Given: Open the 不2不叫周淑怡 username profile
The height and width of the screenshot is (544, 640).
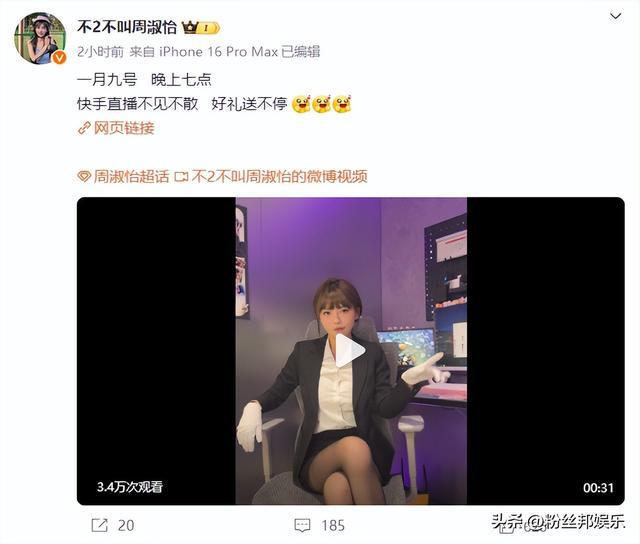Looking at the screenshot, I should pos(127,27).
